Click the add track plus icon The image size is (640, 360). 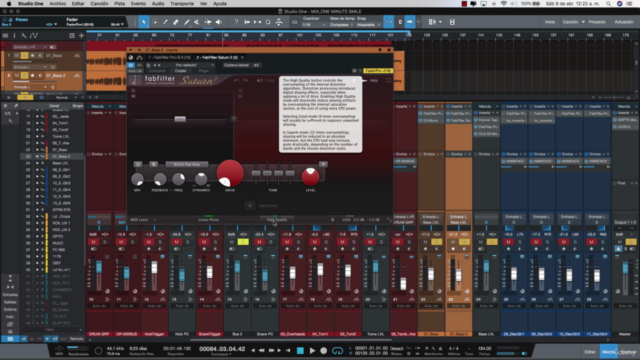pyautogui.click(x=81, y=36)
